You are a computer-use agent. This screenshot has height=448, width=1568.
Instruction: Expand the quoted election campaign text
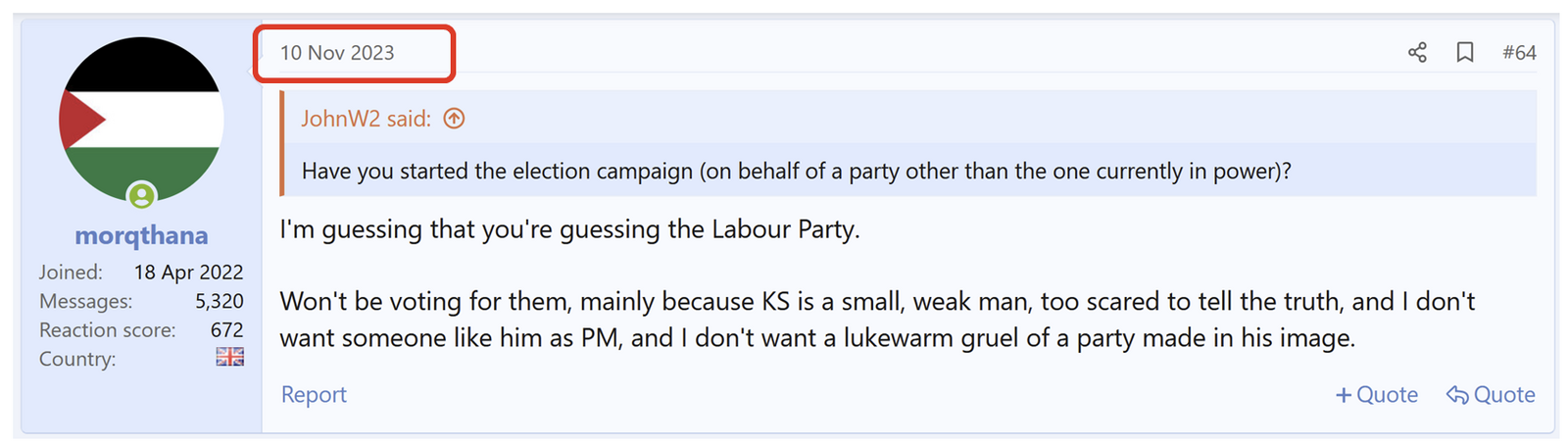(796, 171)
